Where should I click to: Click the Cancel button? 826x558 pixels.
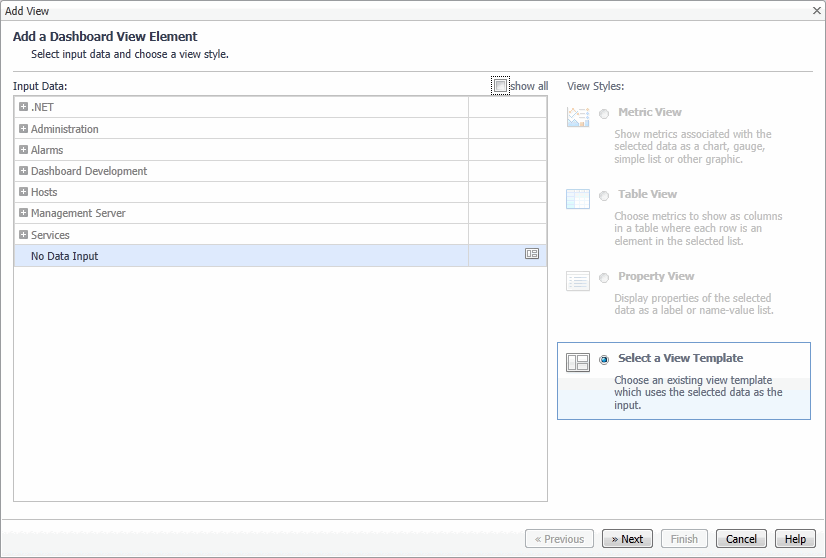pos(741,539)
